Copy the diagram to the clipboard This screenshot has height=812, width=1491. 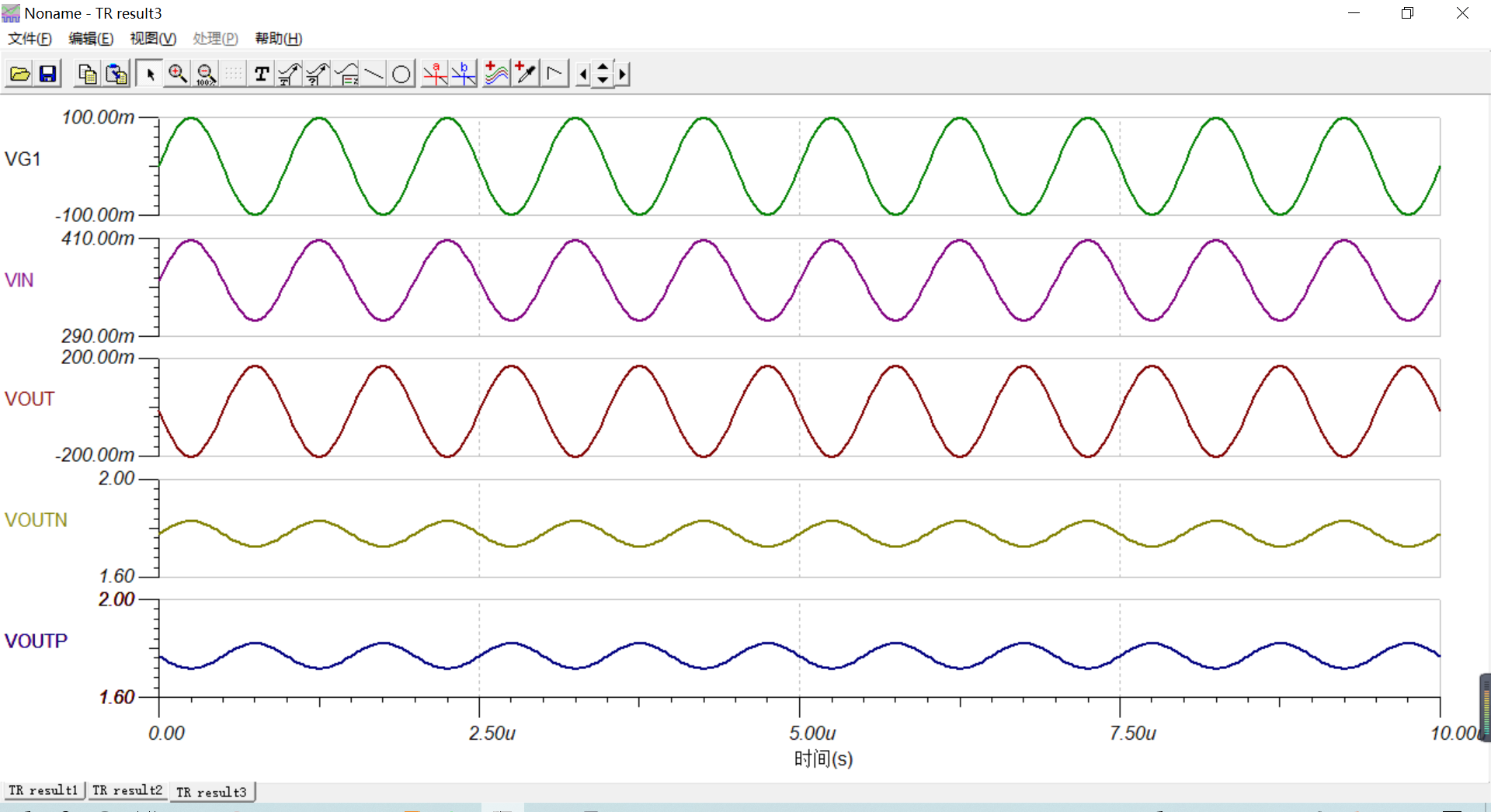click(88, 75)
